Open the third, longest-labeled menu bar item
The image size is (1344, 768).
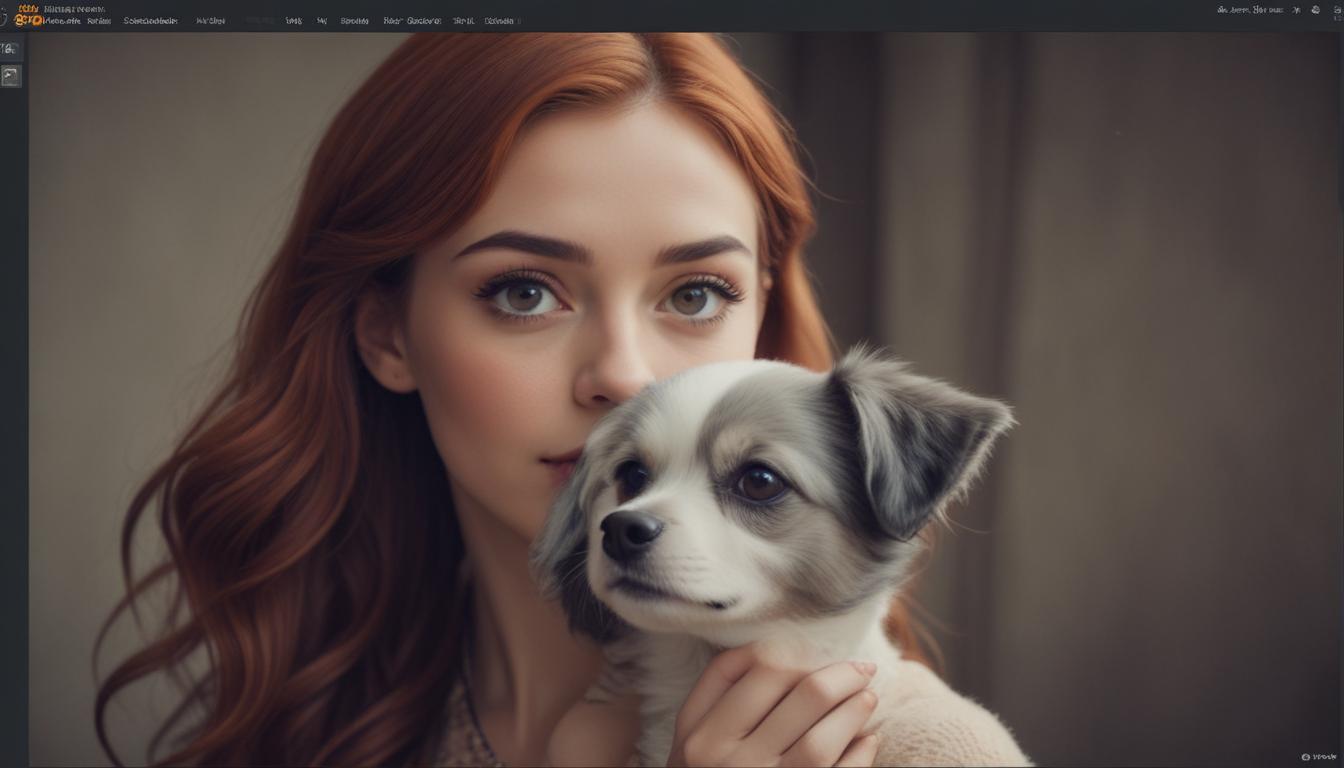click(x=151, y=21)
